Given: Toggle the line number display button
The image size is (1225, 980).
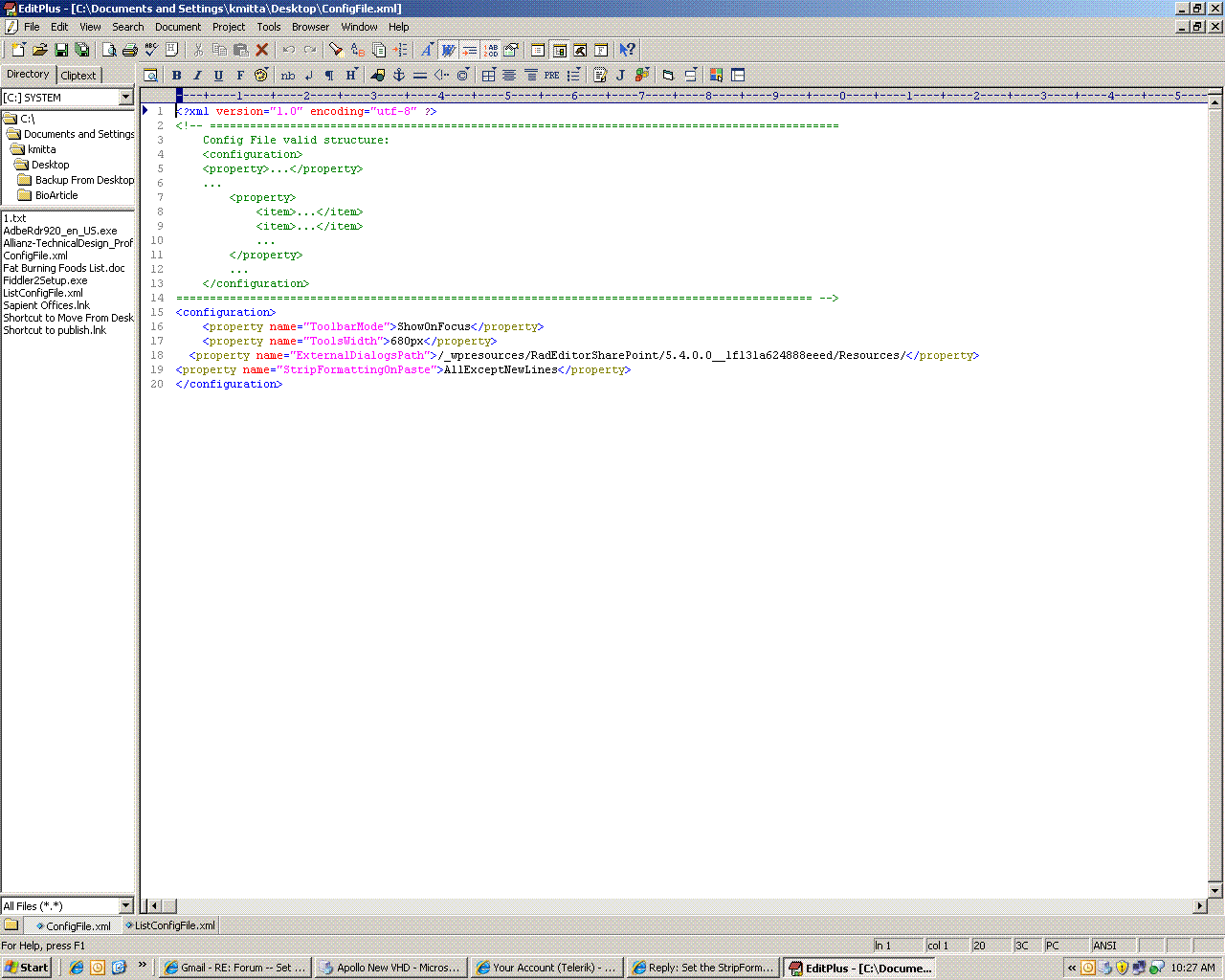Looking at the screenshot, I should (x=491, y=50).
